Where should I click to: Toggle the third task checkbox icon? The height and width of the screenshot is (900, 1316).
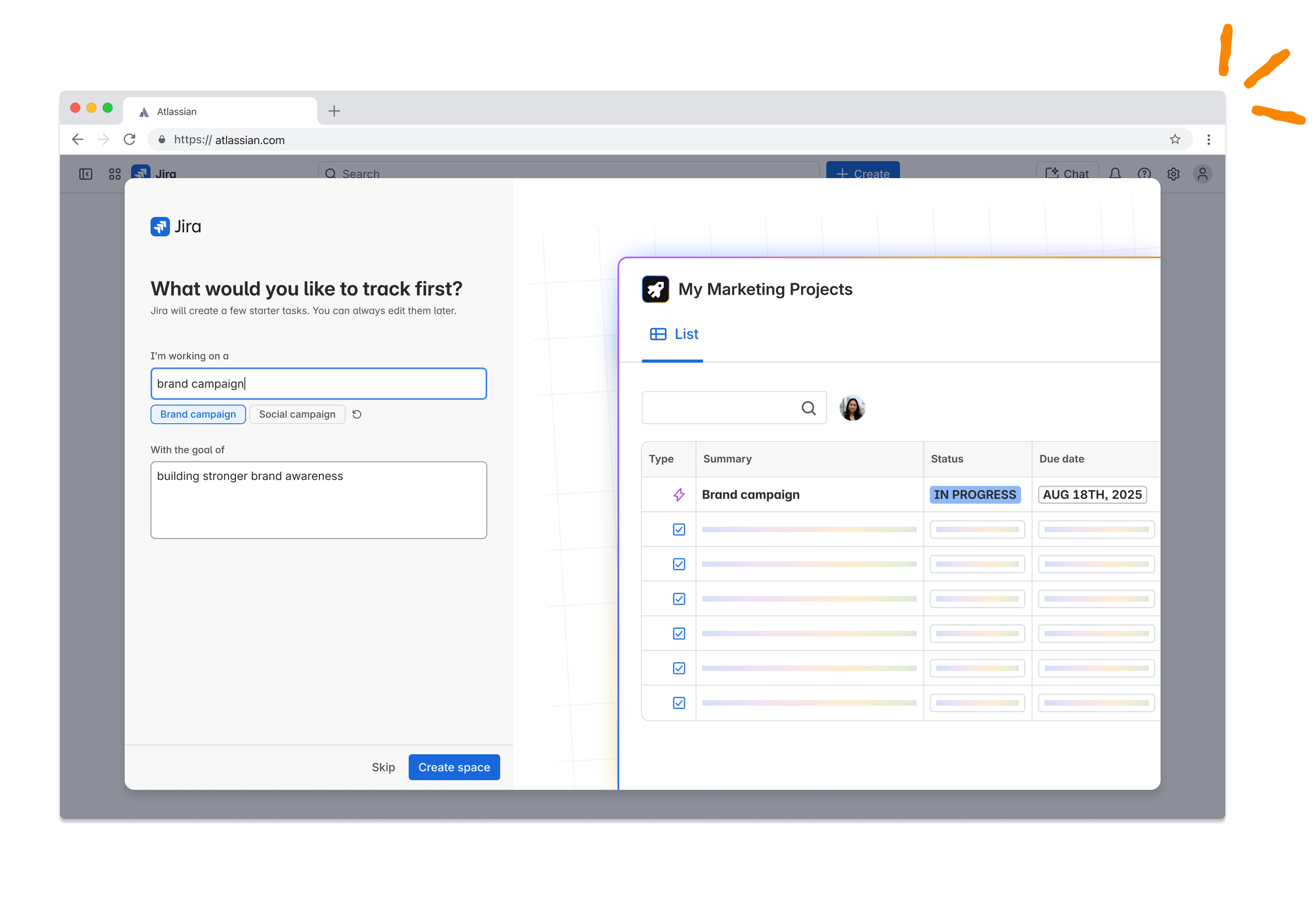(x=679, y=599)
